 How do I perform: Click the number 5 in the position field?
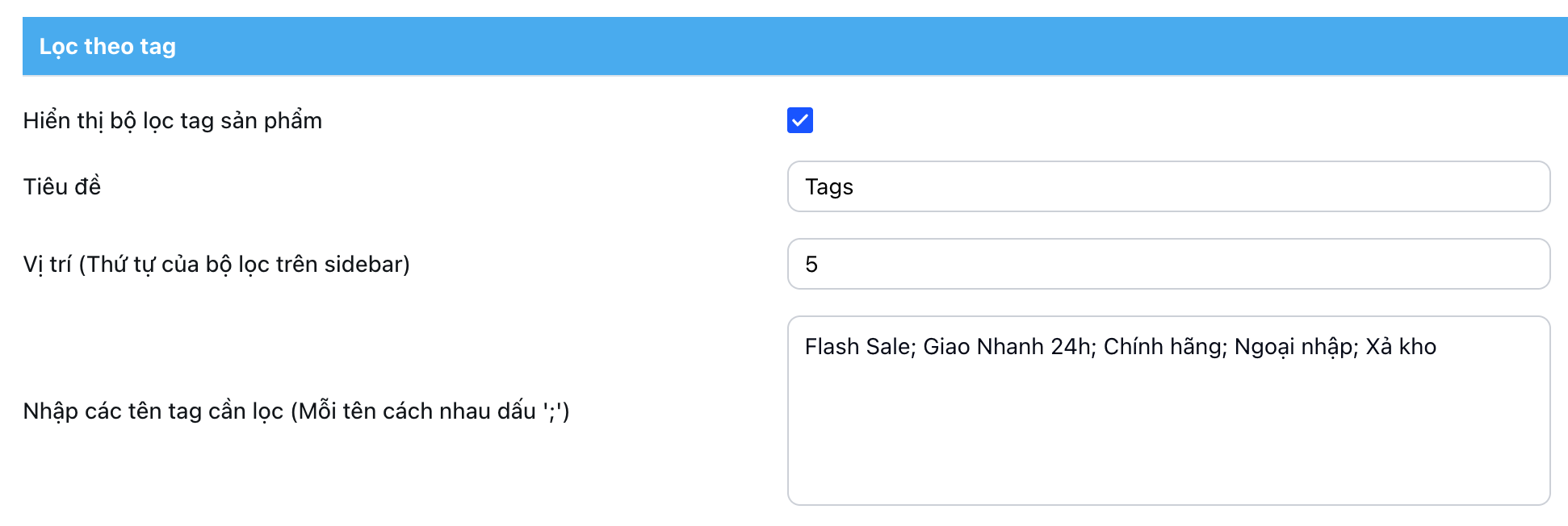tap(811, 265)
